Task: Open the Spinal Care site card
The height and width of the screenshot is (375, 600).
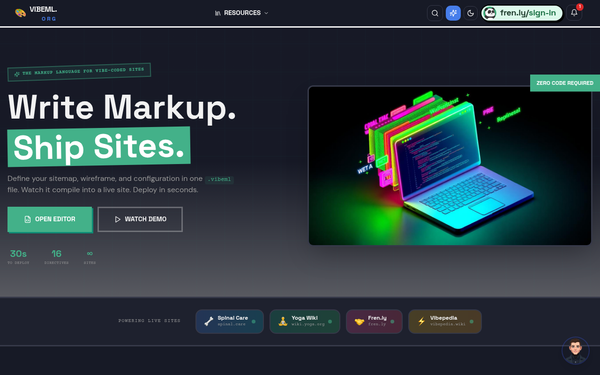Action: (x=230, y=321)
